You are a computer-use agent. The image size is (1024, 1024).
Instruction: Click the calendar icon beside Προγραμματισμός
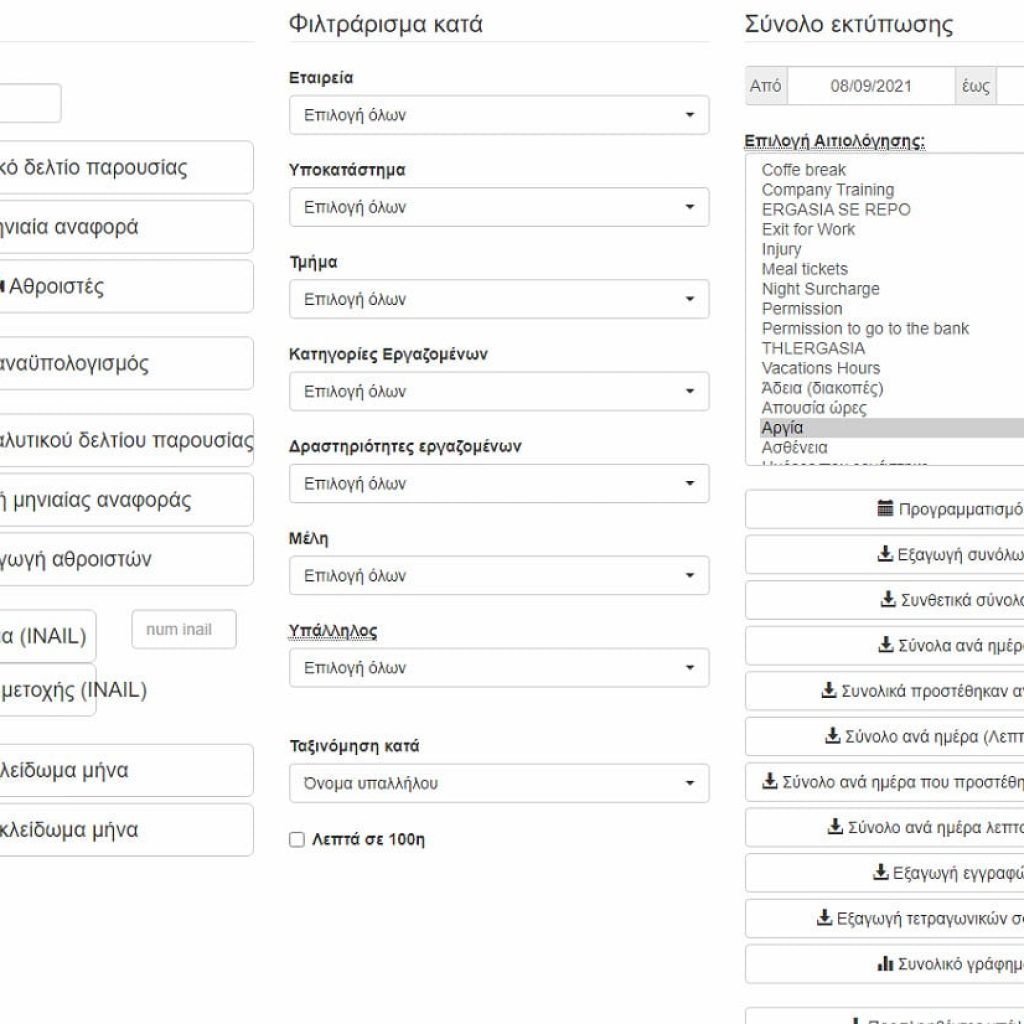coord(885,508)
